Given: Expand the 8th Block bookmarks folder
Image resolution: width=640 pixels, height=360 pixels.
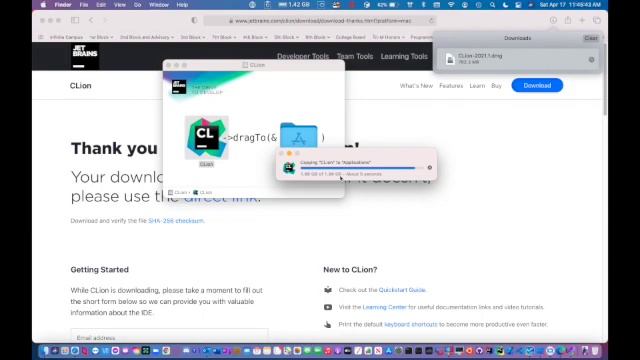Looking at the screenshot, I should point(318,37).
